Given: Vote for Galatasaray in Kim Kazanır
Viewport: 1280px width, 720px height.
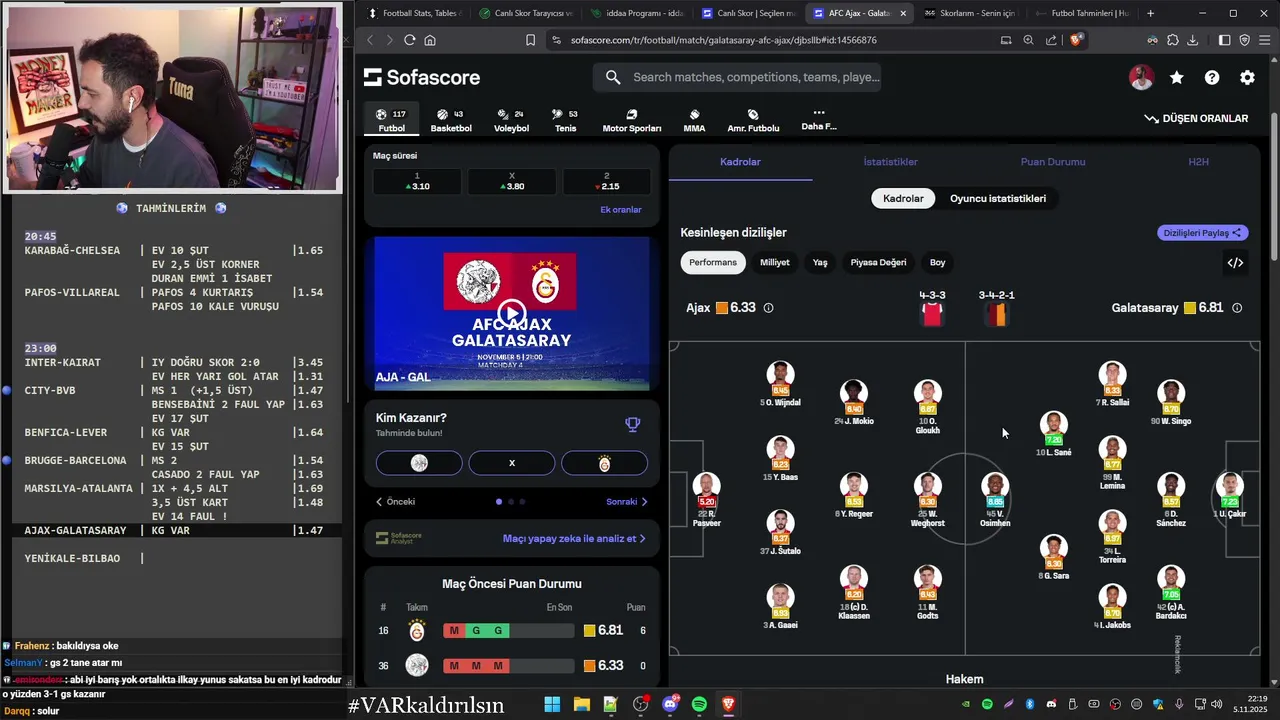Looking at the screenshot, I should click(604, 463).
